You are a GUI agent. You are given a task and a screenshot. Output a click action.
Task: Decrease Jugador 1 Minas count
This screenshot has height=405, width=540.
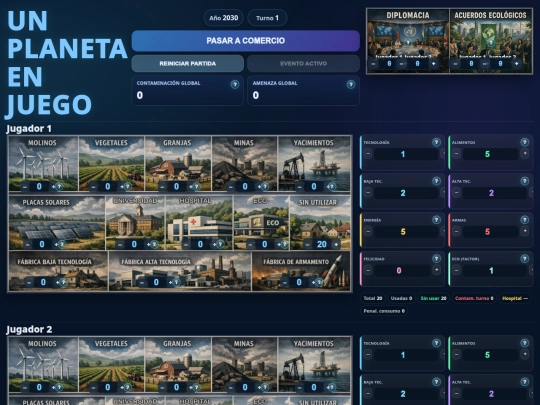(230, 187)
